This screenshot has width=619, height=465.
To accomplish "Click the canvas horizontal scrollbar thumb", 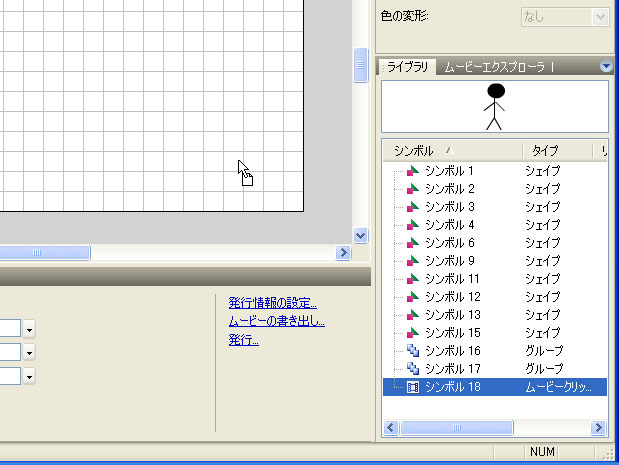I will coord(45,252).
